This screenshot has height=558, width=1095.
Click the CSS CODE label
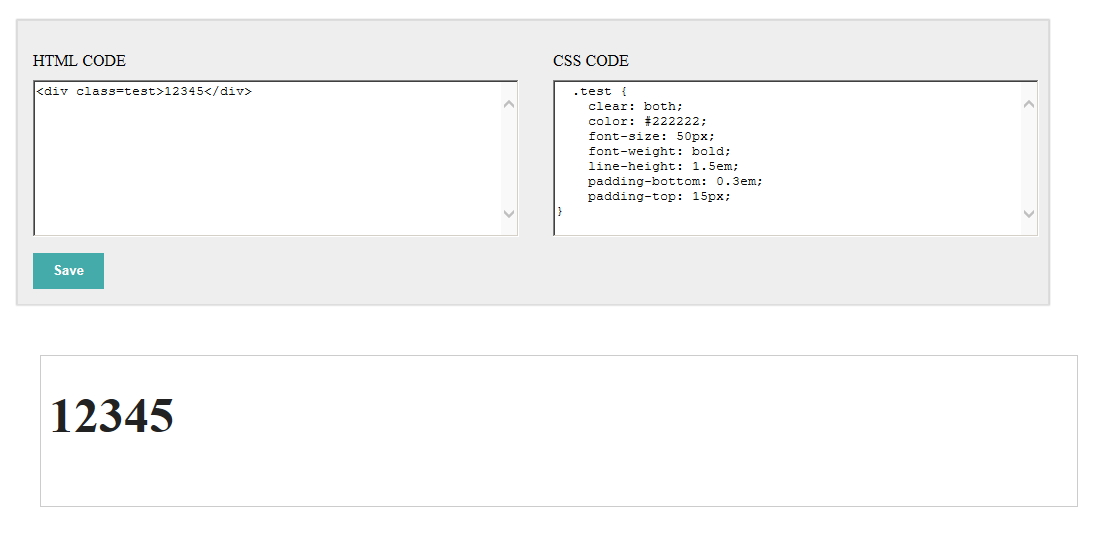pyautogui.click(x=591, y=61)
